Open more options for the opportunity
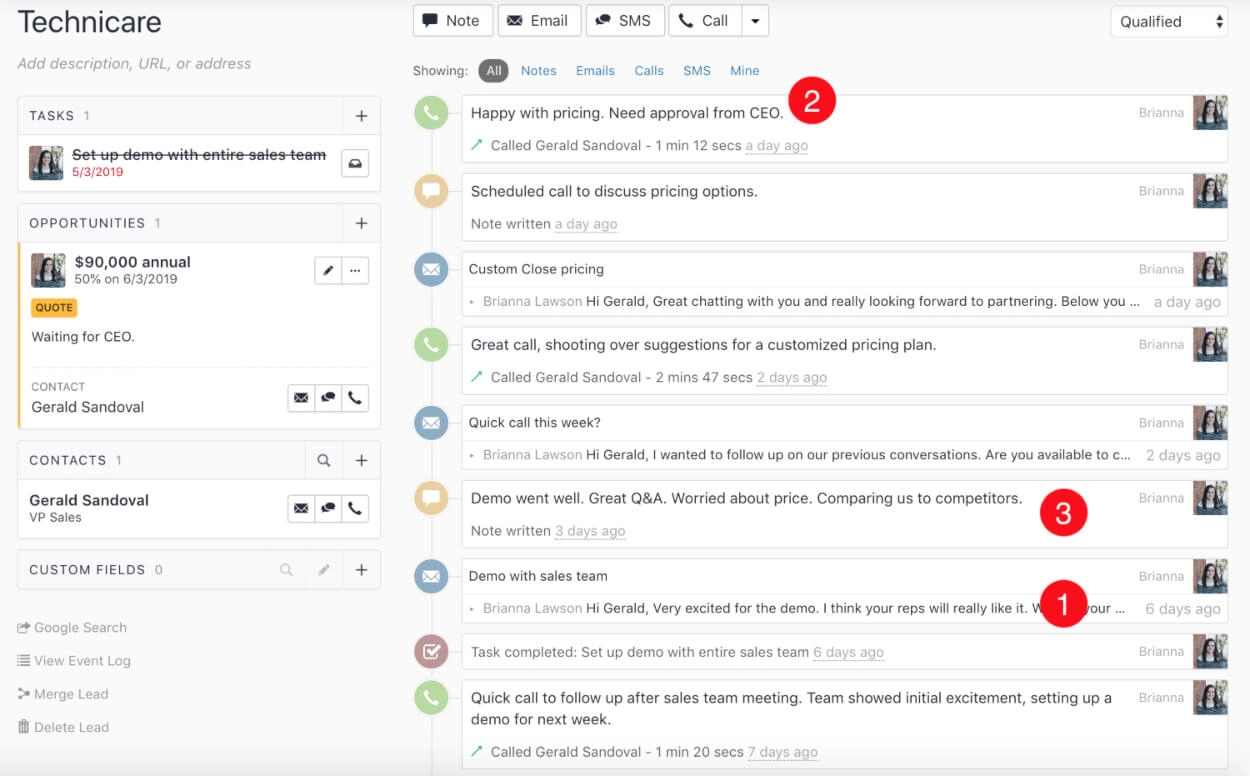 (x=355, y=270)
